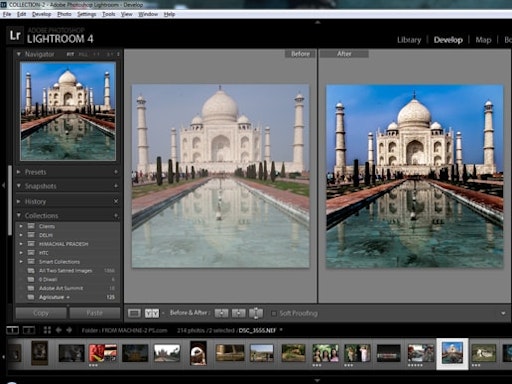Open the Window menu

[148, 14]
